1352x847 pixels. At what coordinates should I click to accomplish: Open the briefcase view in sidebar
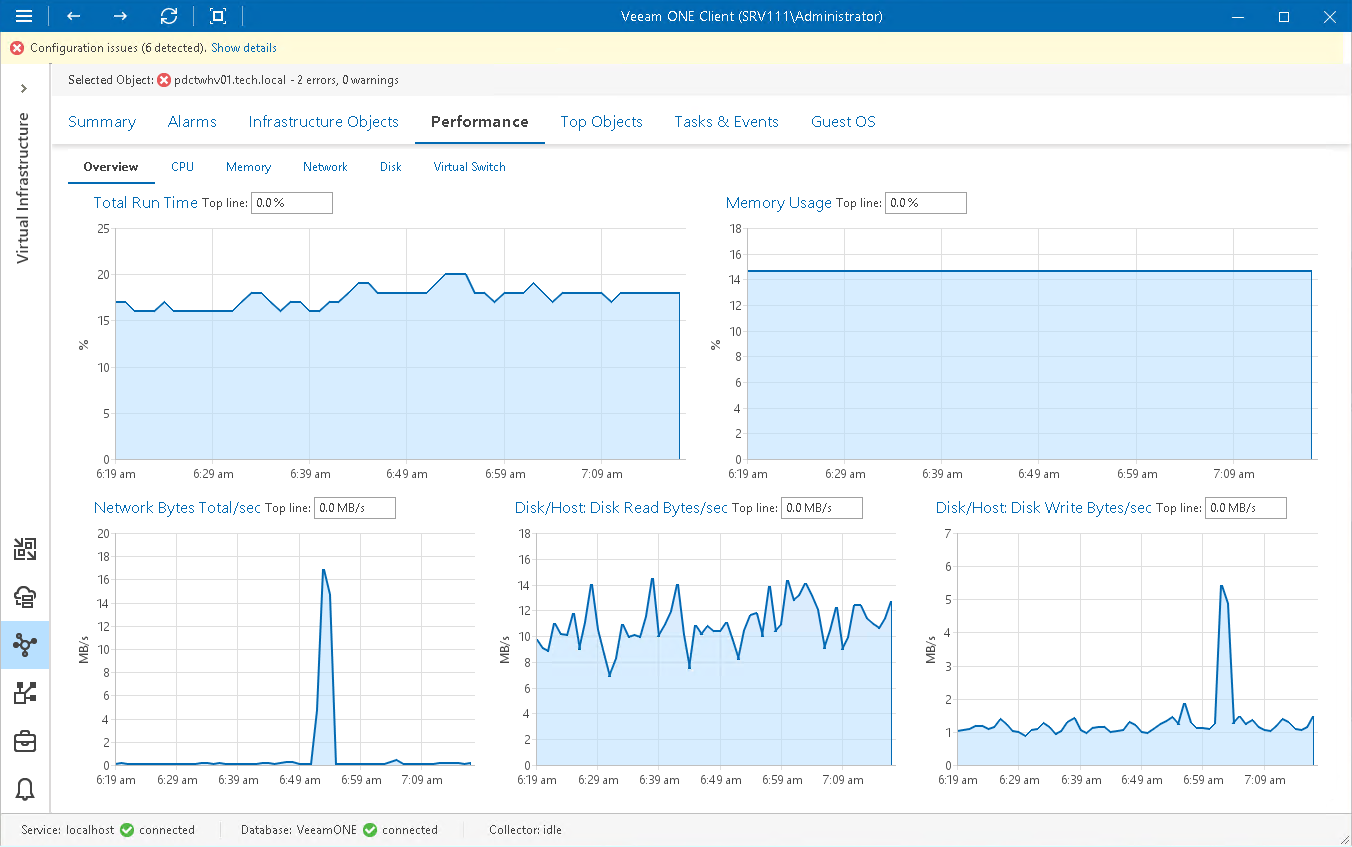click(x=26, y=741)
